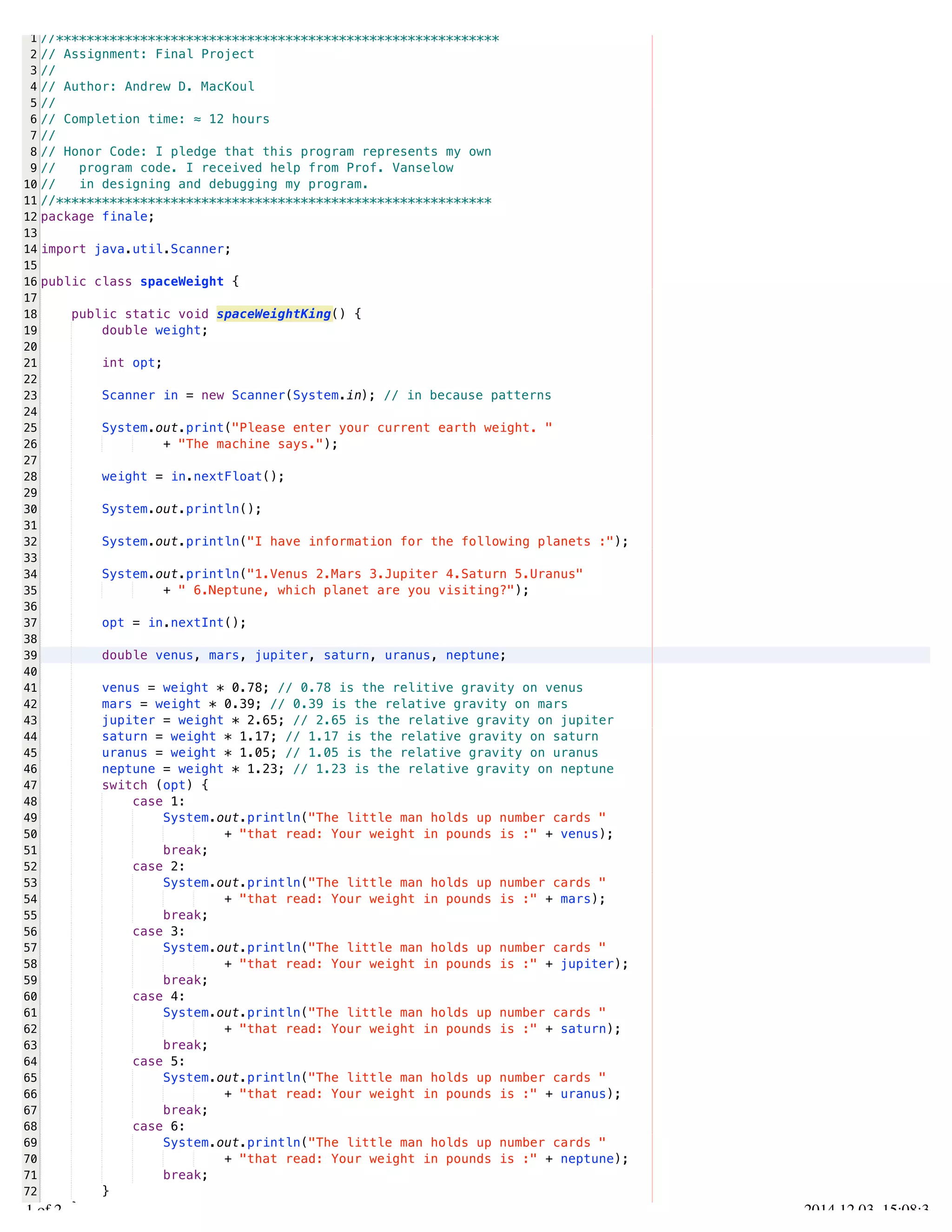Click the 'break;' statement on line 71
Viewport: 952px width, 1232px height.
click(x=185, y=1175)
